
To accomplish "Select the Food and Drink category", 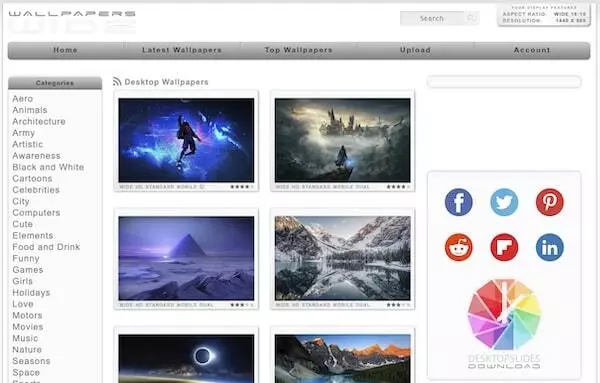I will coord(46,247).
